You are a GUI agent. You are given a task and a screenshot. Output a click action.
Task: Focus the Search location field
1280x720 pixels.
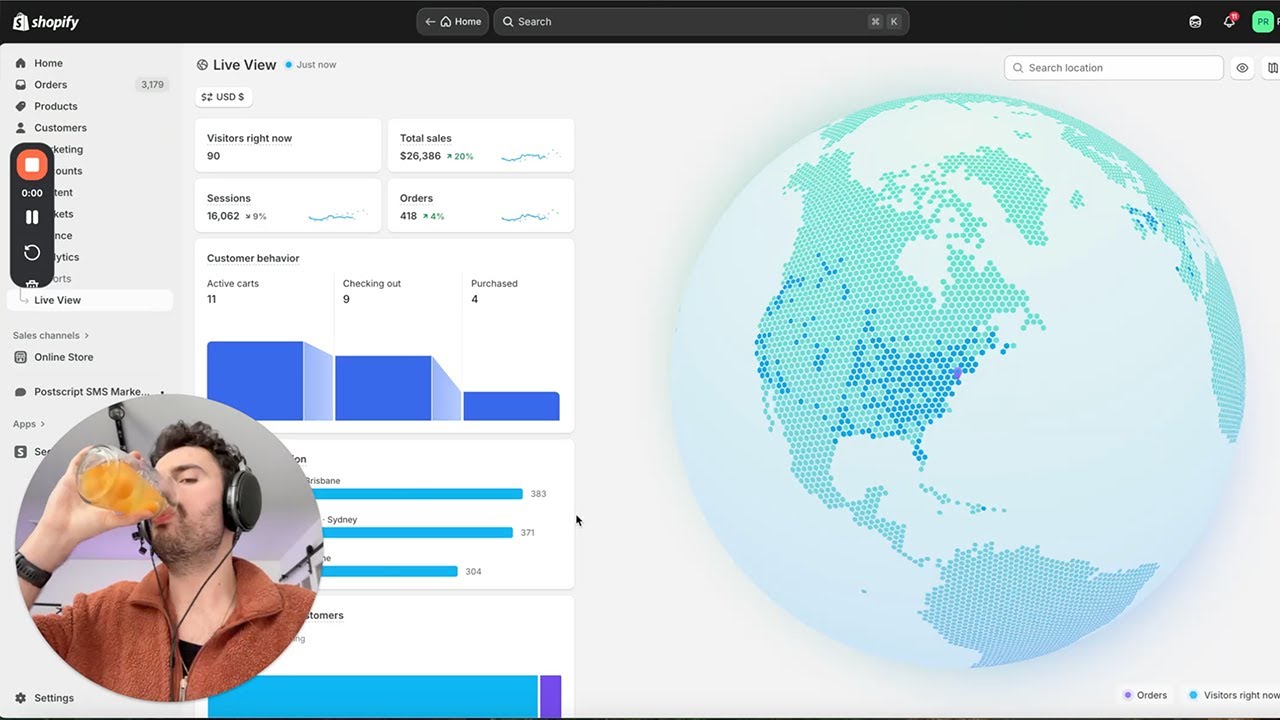click(1114, 68)
